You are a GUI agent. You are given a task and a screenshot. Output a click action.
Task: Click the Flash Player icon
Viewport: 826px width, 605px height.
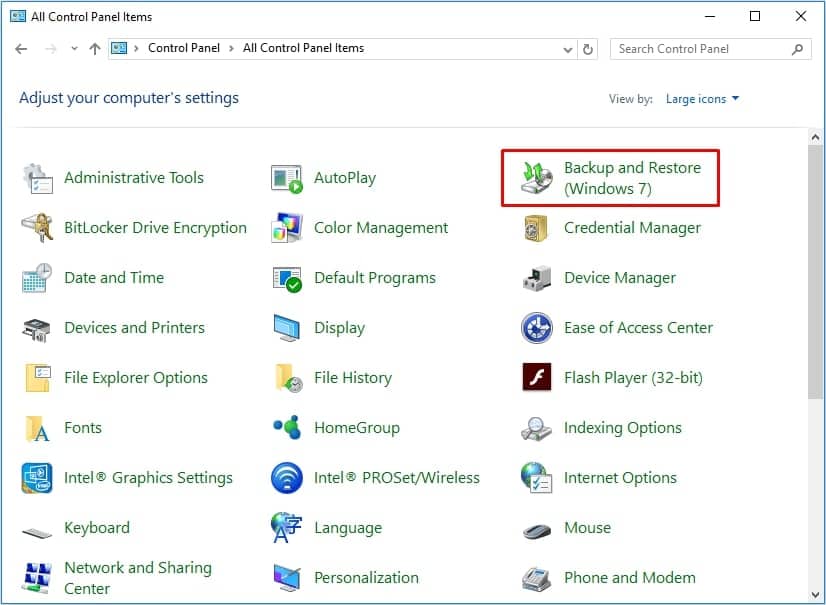537,378
